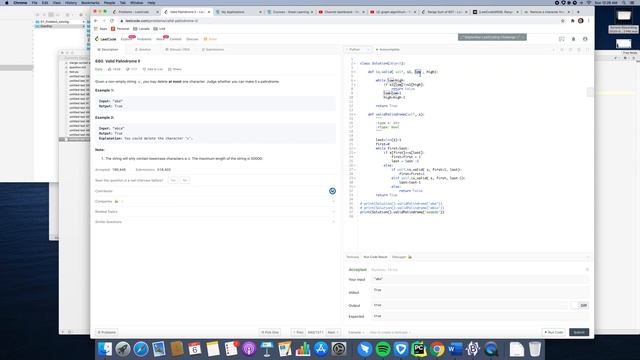This screenshot has height=360, width=640.
Task: Click the Share button under problem title
Action: click(x=175, y=69)
